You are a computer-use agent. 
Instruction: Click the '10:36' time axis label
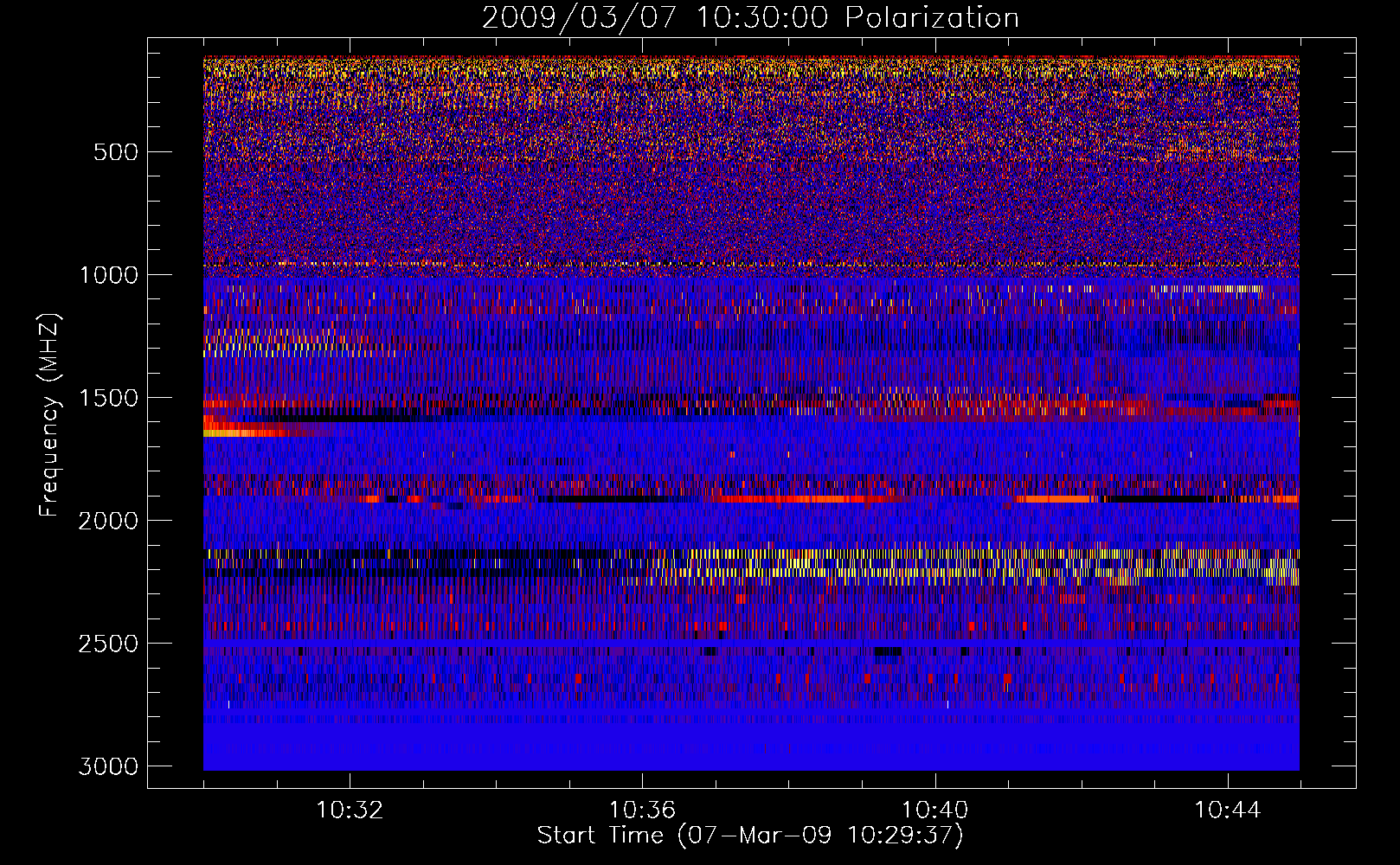click(x=642, y=811)
